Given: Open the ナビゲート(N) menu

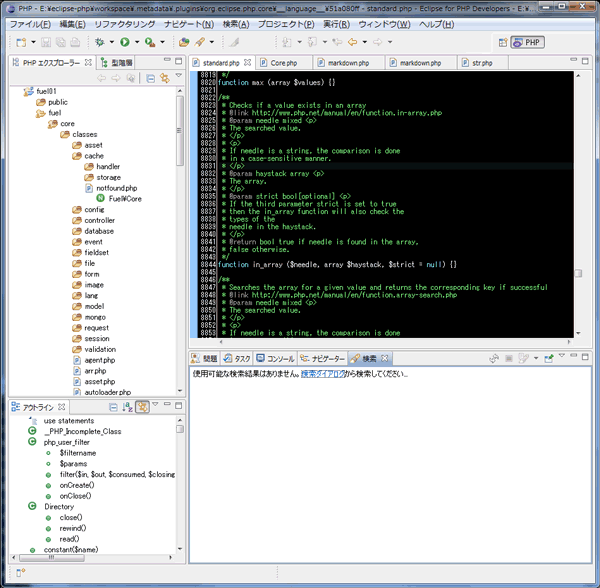Looking at the screenshot, I should coord(189,24).
